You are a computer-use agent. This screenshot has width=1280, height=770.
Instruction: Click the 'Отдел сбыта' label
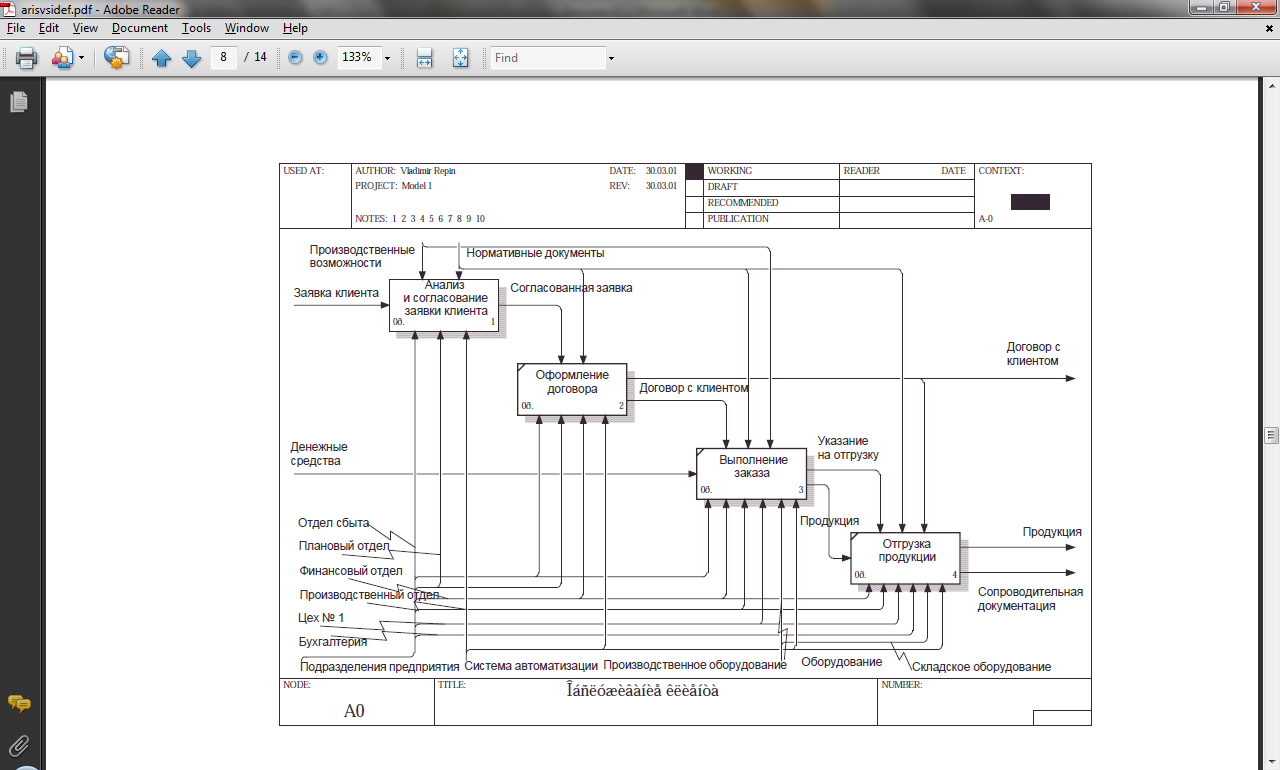tap(334, 522)
